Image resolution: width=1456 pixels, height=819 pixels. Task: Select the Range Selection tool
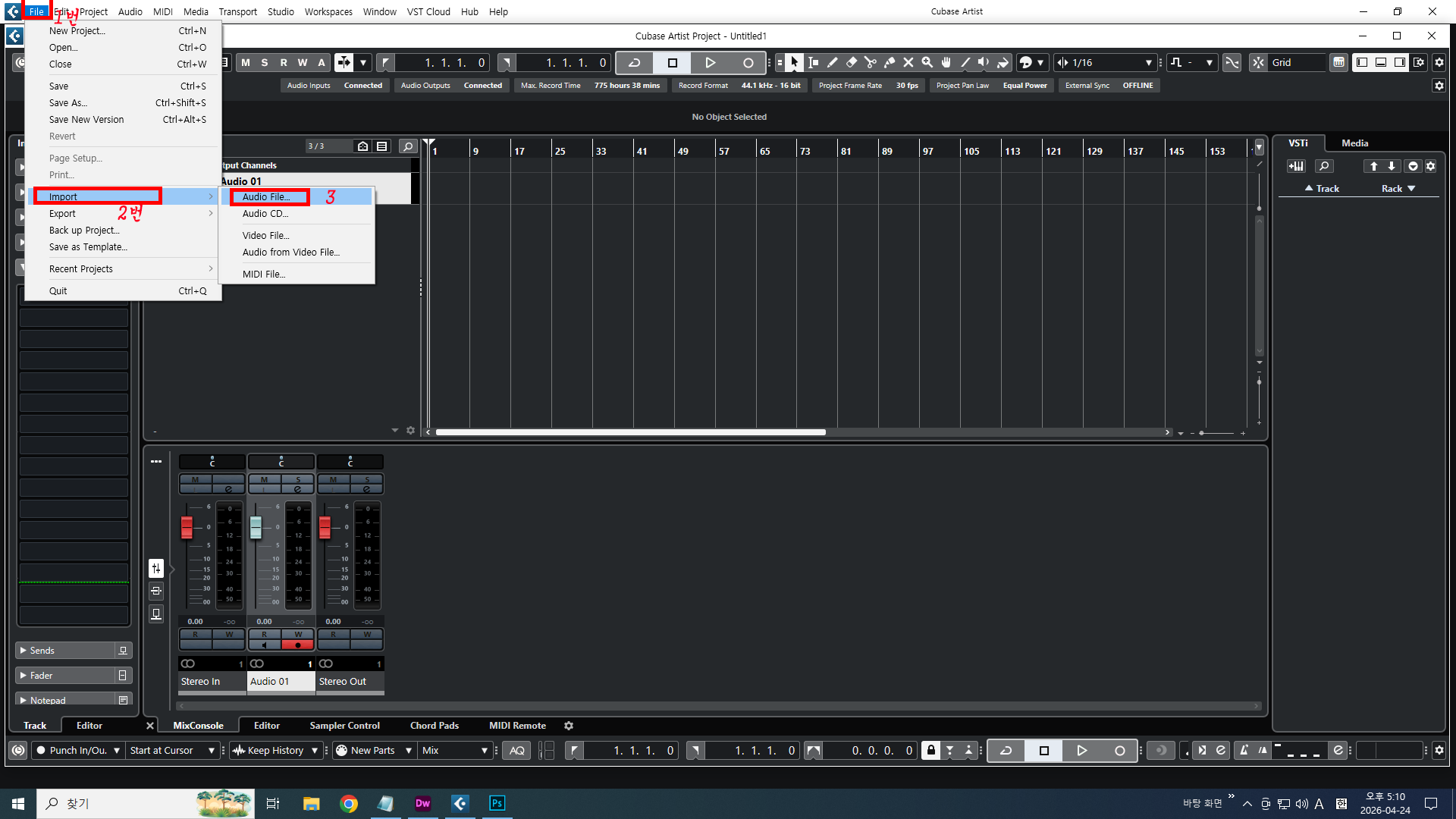click(813, 62)
